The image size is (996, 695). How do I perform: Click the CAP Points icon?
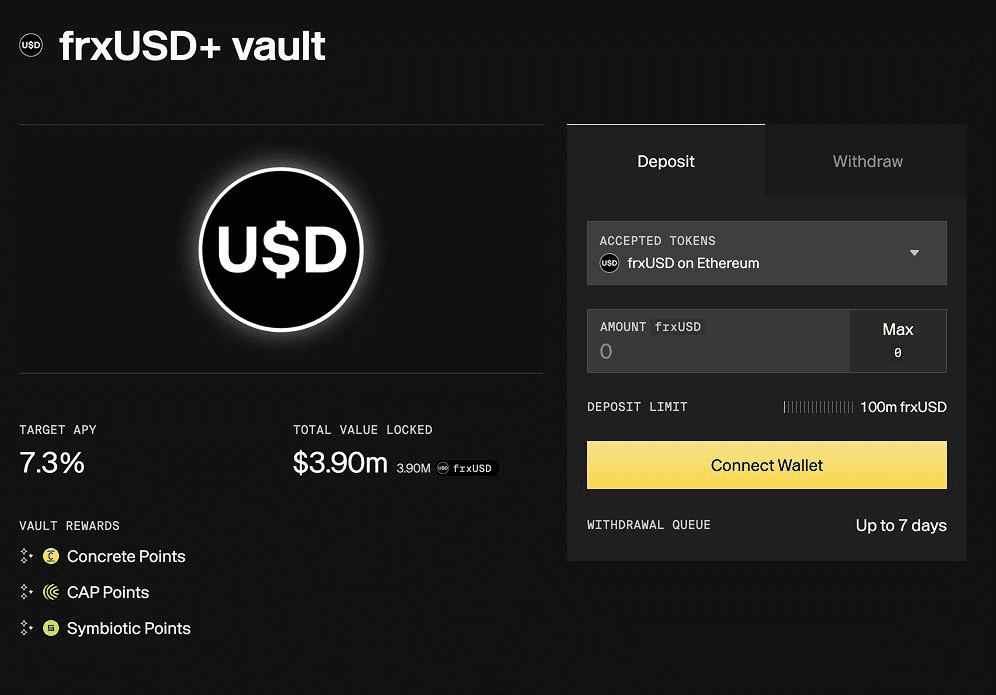coord(51,592)
